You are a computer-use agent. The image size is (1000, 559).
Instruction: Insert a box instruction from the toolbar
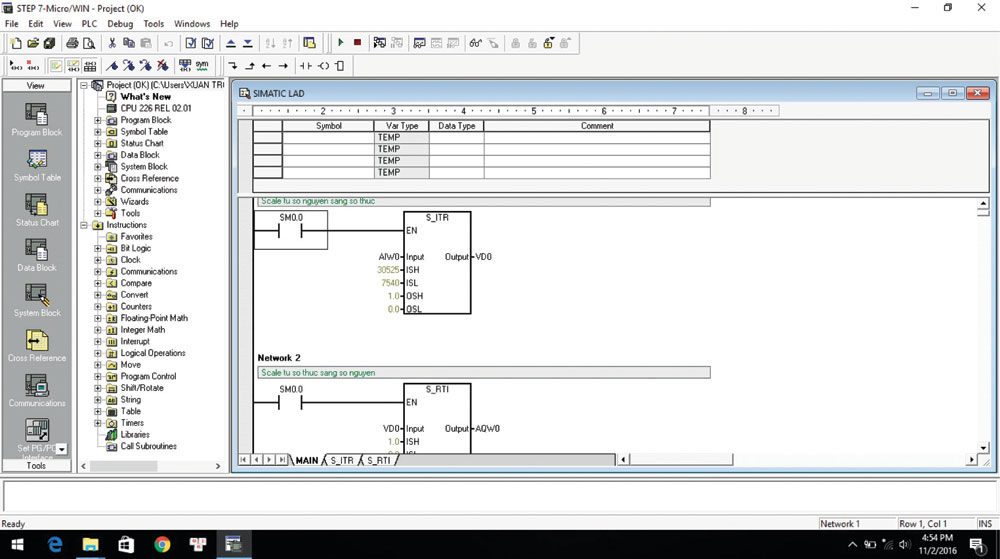(340, 66)
